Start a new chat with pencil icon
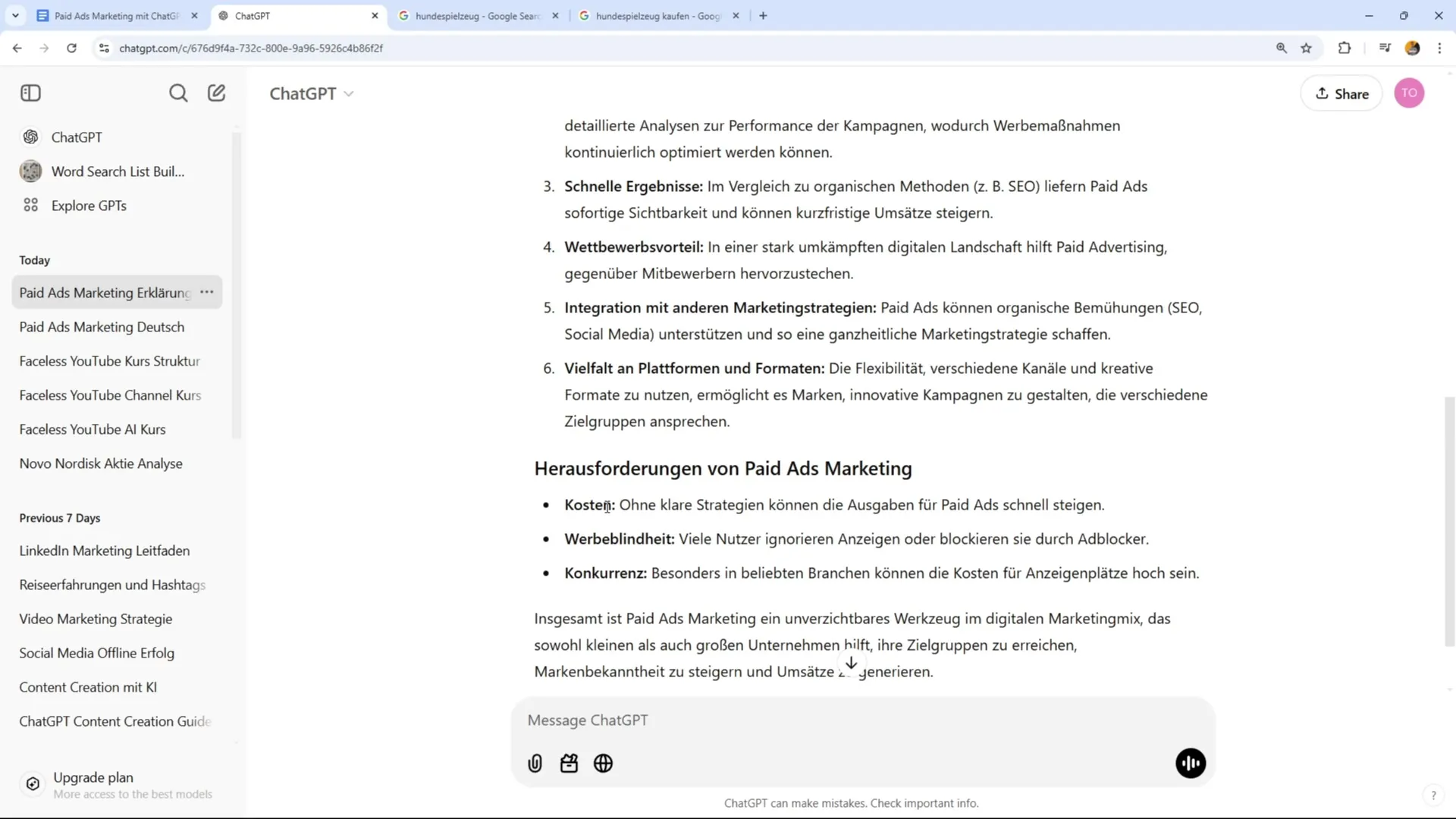 click(x=217, y=93)
